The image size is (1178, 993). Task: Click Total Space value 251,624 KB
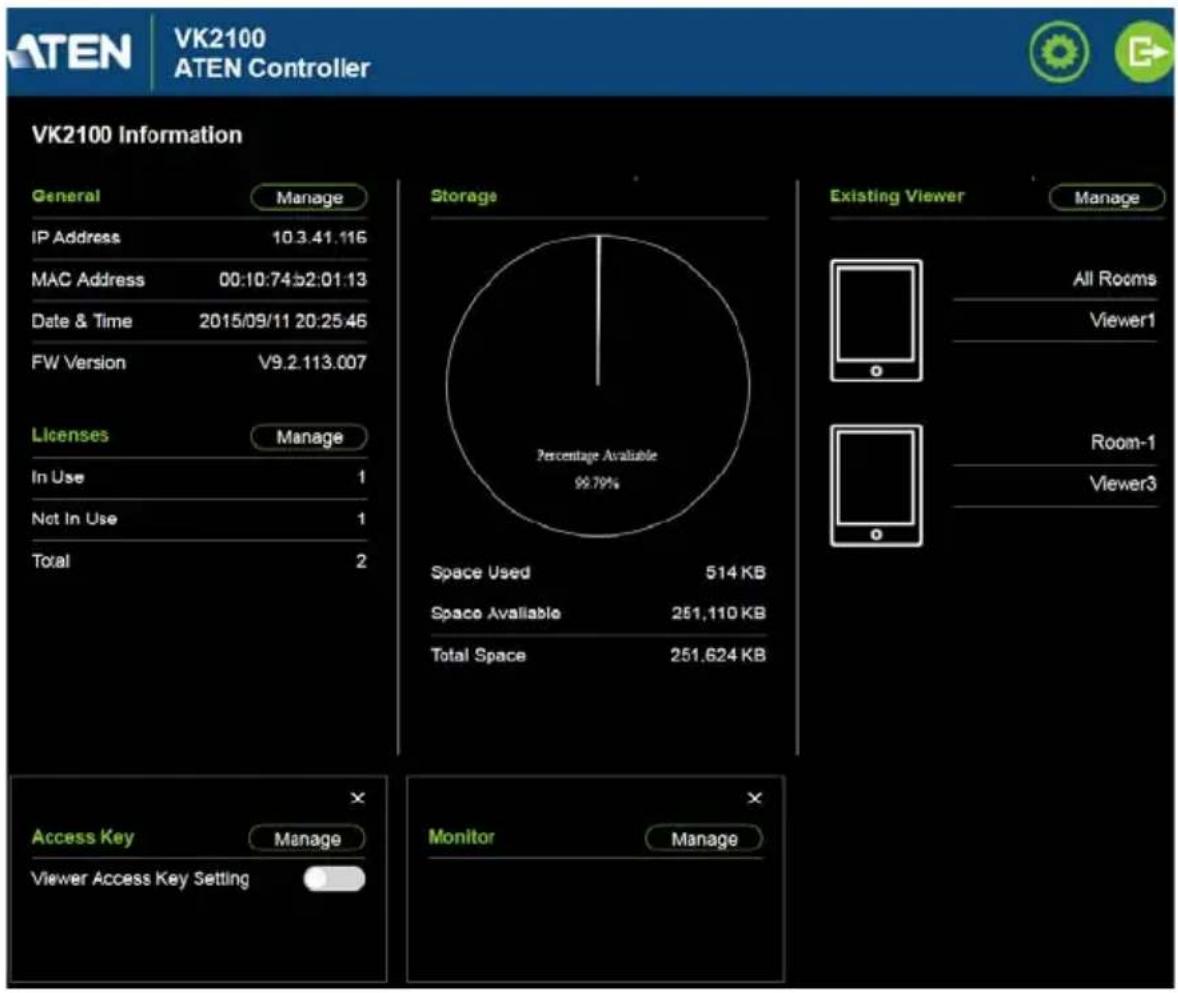point(717,656)
